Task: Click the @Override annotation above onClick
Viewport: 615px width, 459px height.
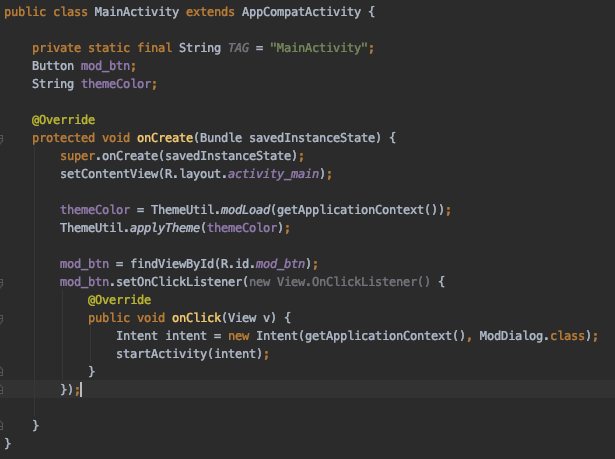Action: point(119,300)
